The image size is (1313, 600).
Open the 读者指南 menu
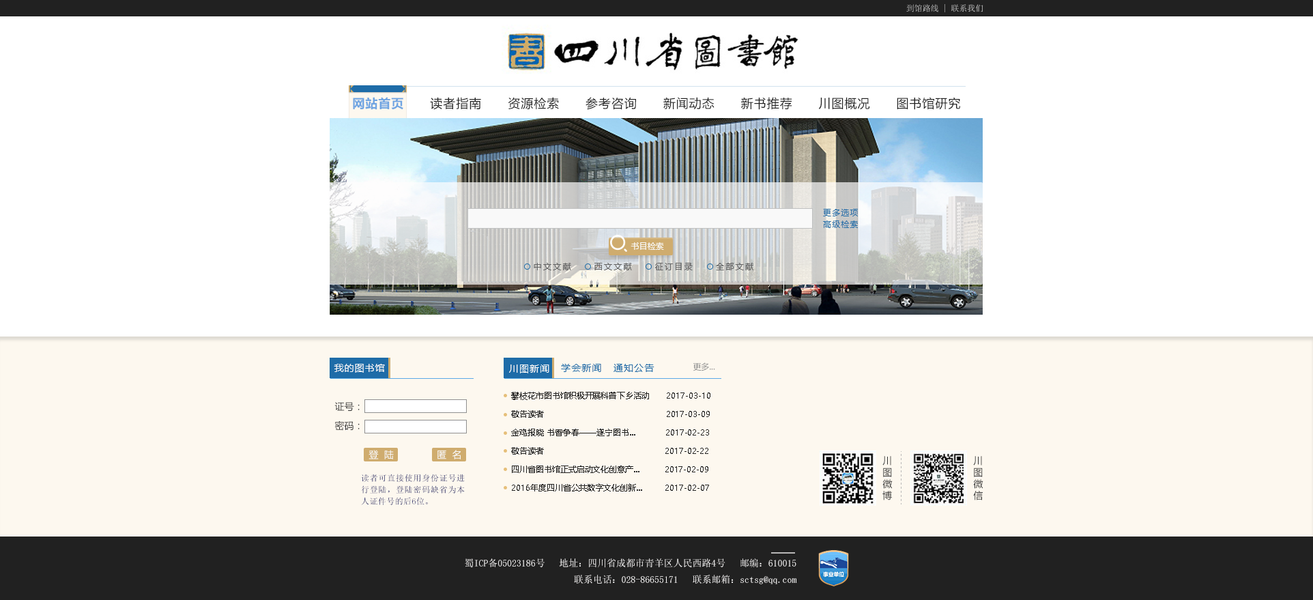pyautogui.click(x=456, y=103)
